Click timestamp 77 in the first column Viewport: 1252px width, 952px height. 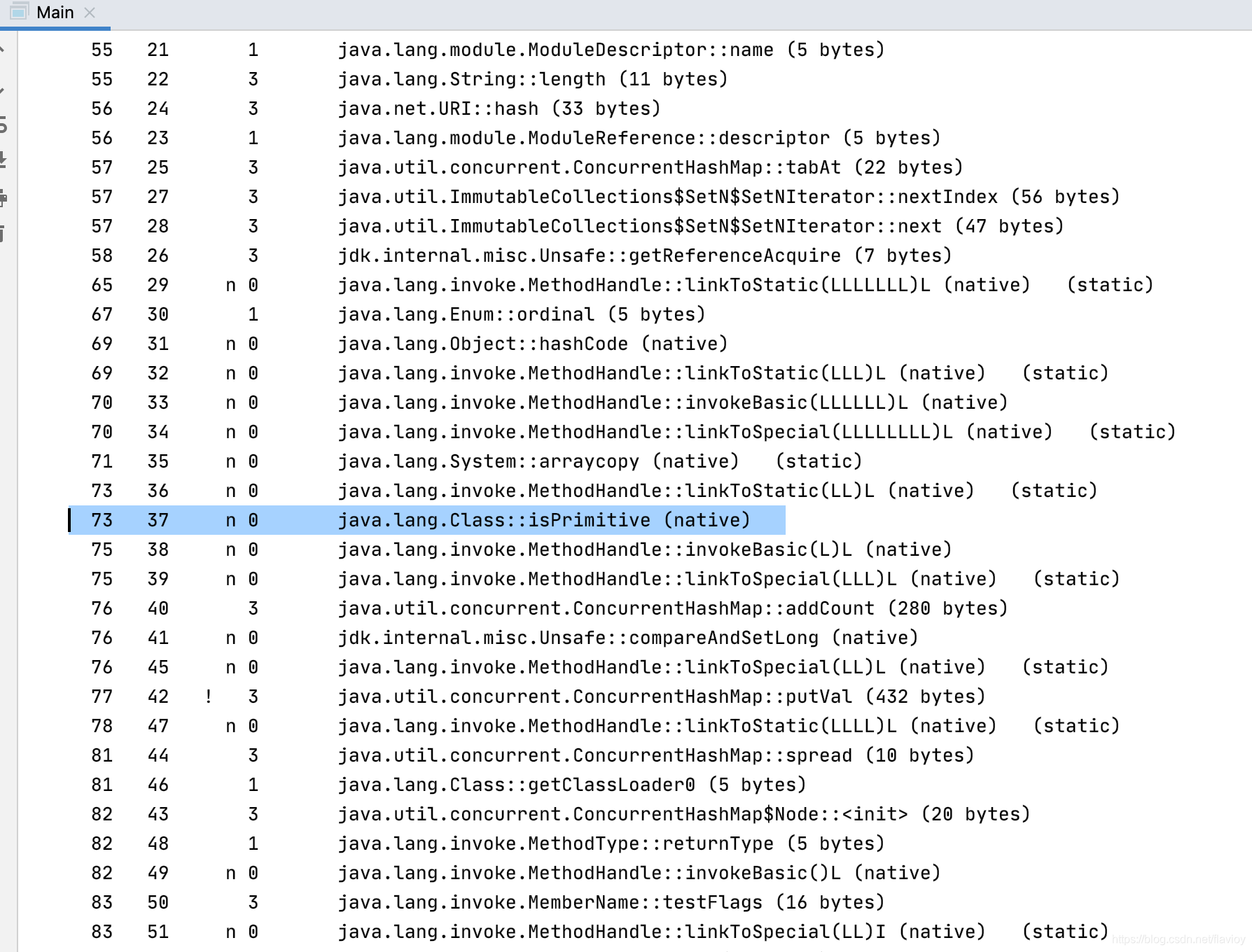click(102, 696)
